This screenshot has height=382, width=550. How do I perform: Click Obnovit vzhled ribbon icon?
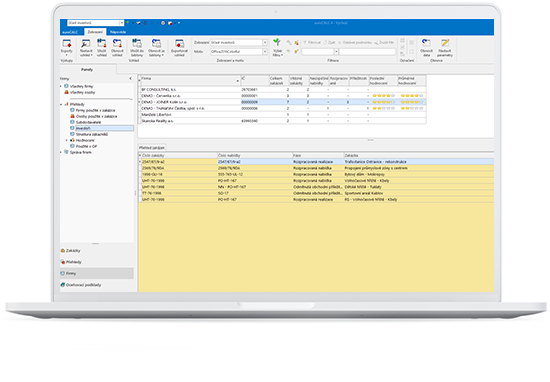click(117, 43)
